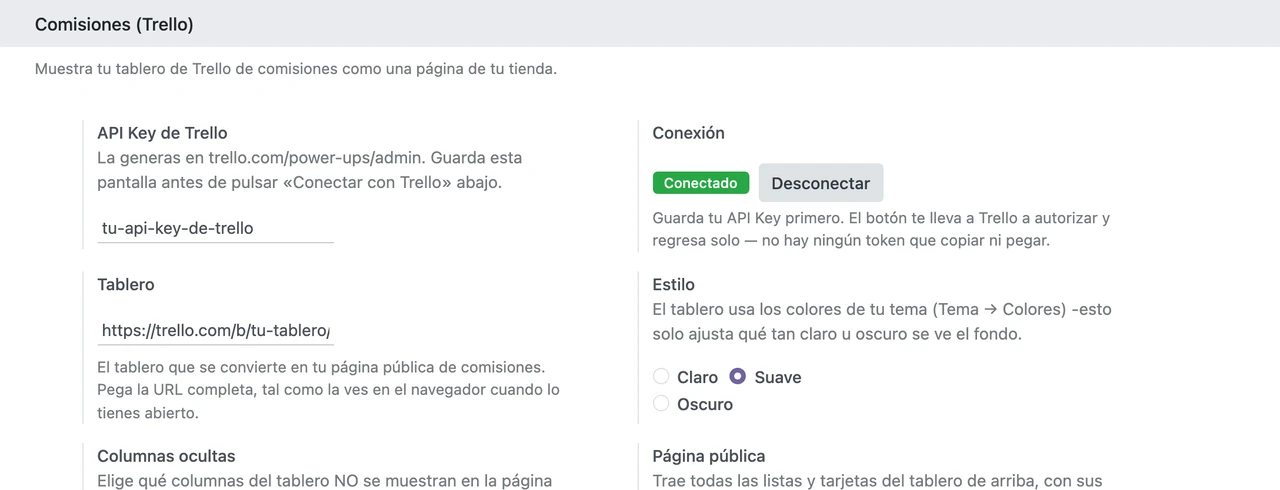
Task: Select the Suave style radio option
Action: 738,377
